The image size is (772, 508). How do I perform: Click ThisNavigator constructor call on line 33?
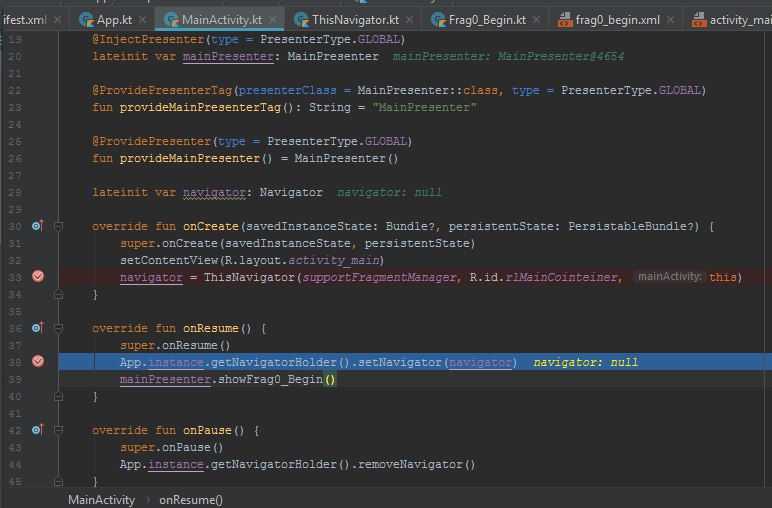pyautogui.click(x=249, y=277)
